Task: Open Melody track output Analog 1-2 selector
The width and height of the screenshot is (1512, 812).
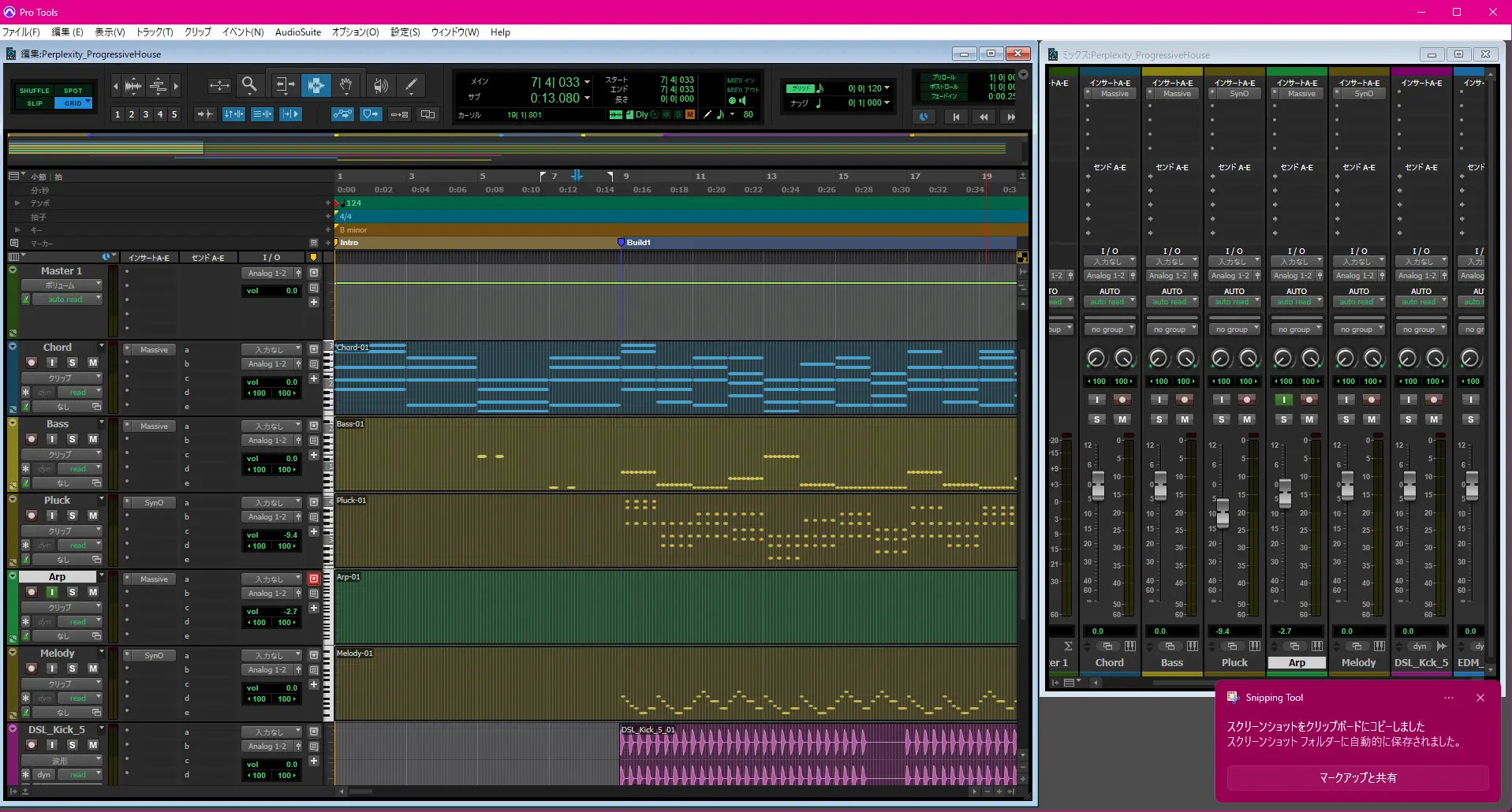Action: coord(267,670)
